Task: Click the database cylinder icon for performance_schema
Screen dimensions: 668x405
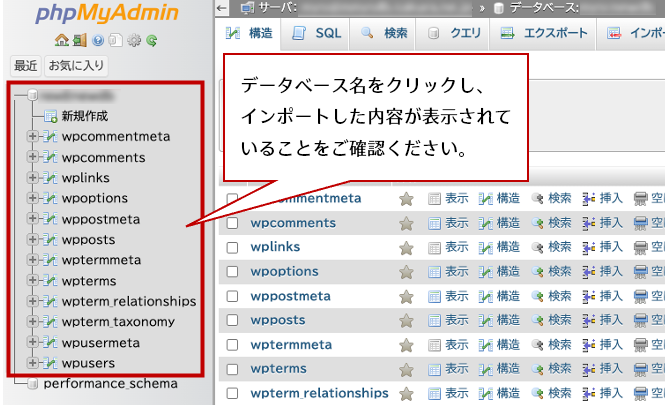Action: [x=33, y=384]
